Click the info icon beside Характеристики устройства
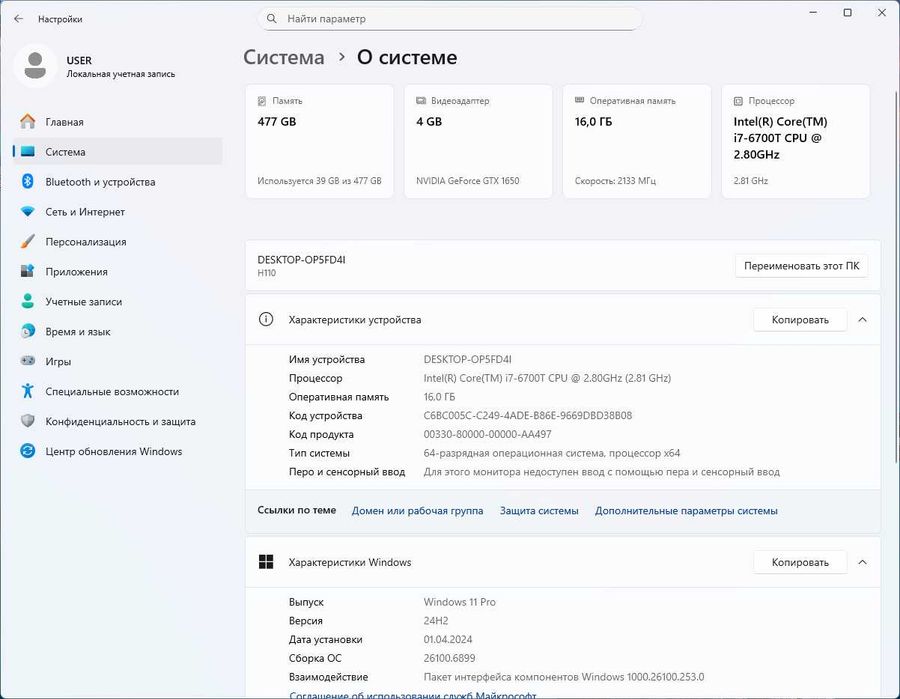The image size is (900, 699). tap(266, 319)
